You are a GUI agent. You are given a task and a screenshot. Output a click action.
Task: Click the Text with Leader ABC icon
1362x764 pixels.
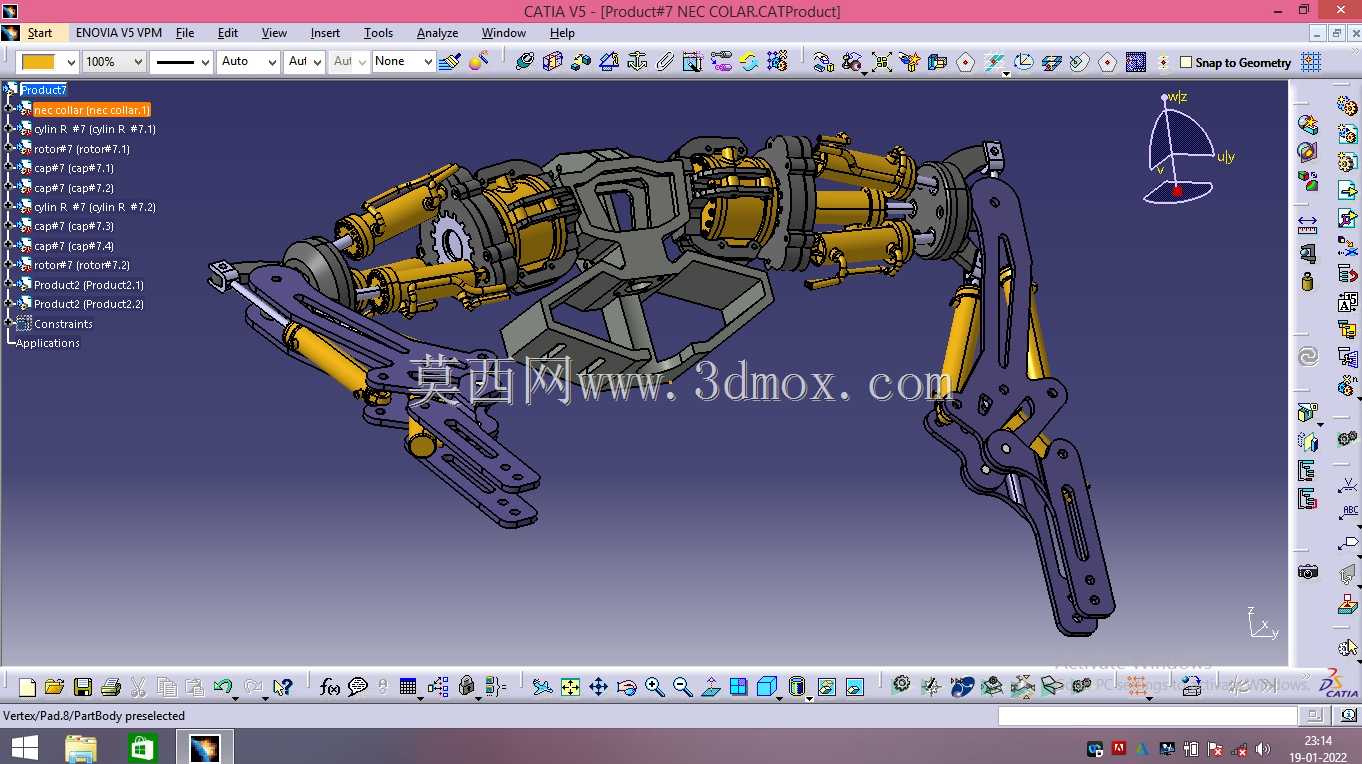pyautogui.click(x=1348, y=514)
